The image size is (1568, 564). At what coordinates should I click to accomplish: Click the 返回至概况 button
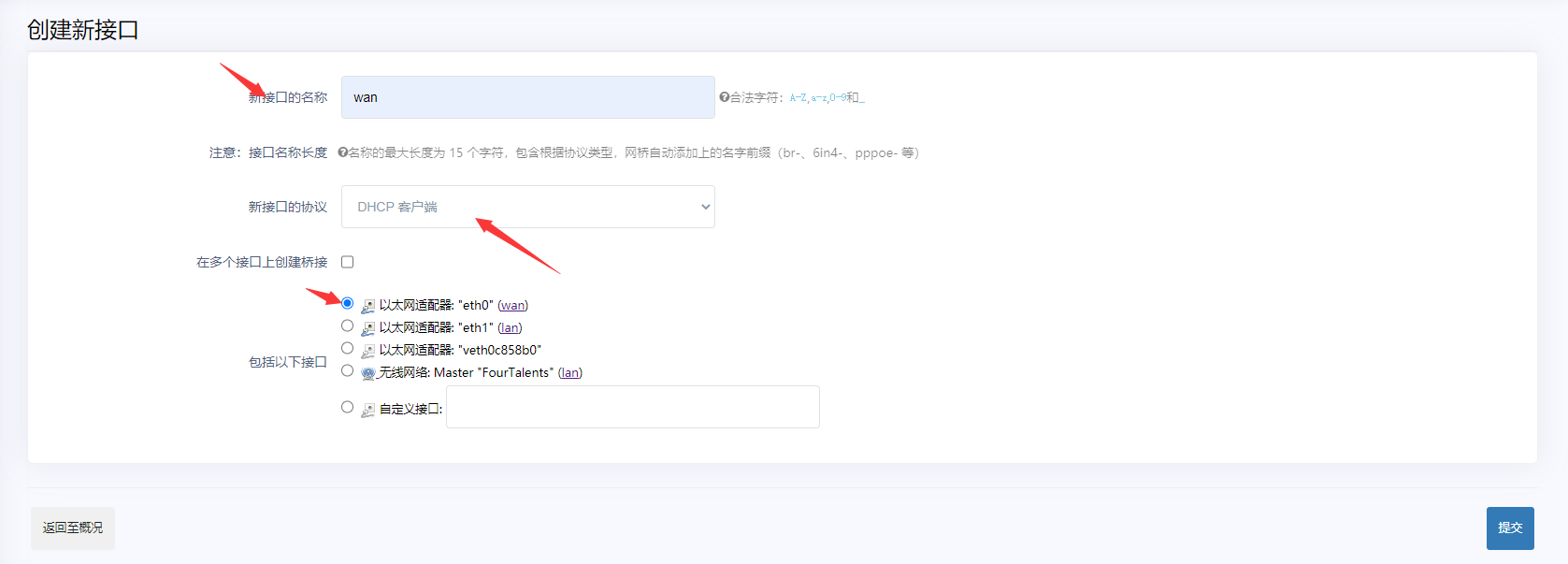coord(73,528)
